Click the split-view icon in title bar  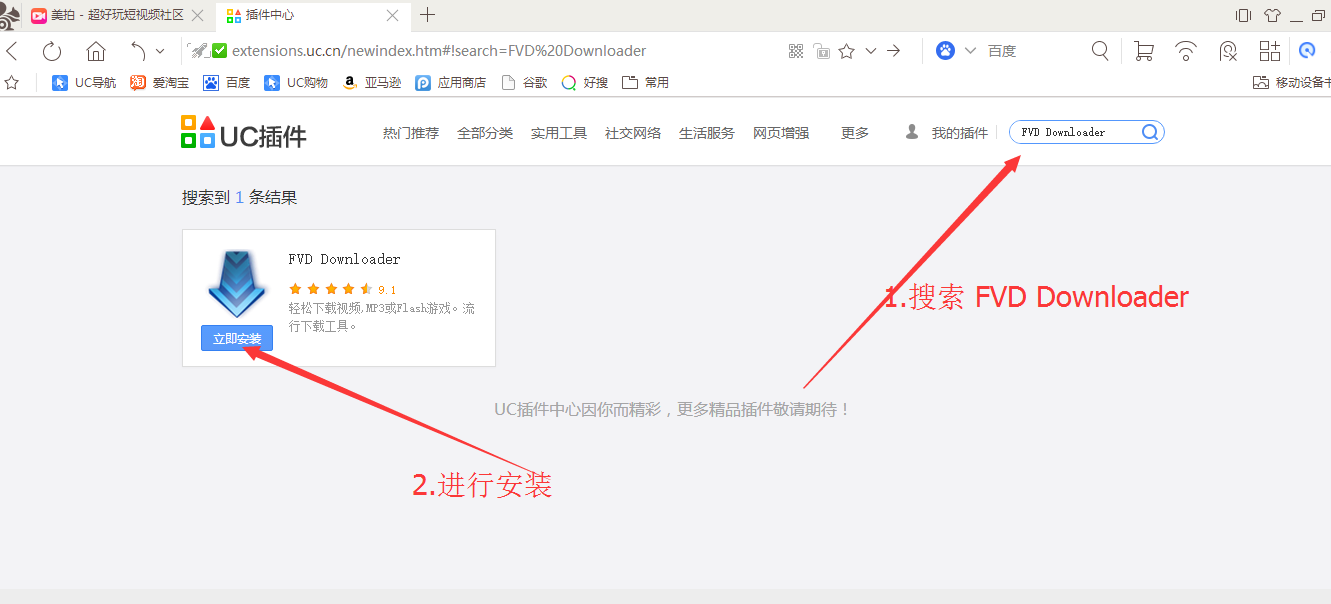coord(1244,15)
